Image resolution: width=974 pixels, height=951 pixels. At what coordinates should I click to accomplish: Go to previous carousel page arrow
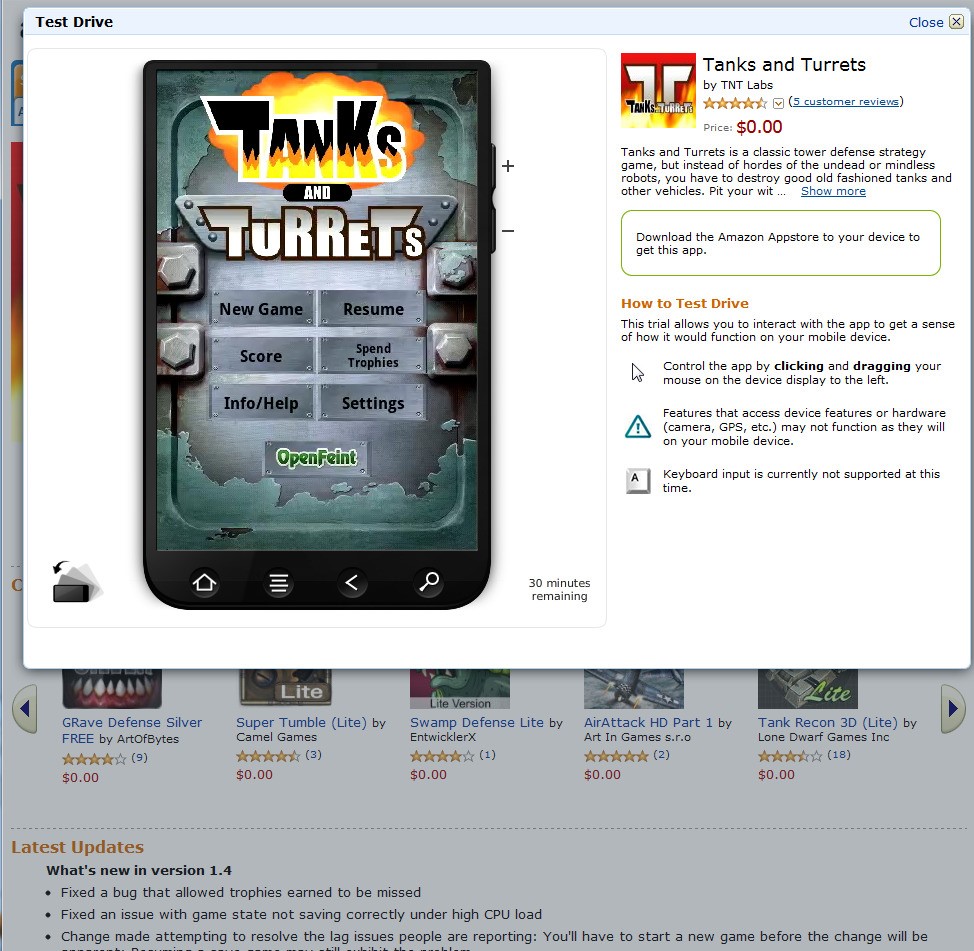pos(25,709)
